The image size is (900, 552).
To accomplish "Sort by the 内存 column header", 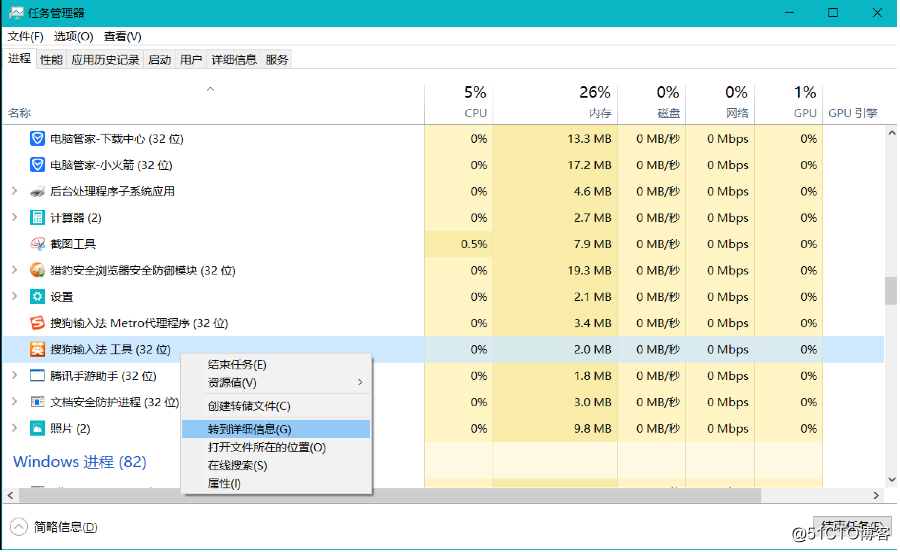I will (555, 103).
